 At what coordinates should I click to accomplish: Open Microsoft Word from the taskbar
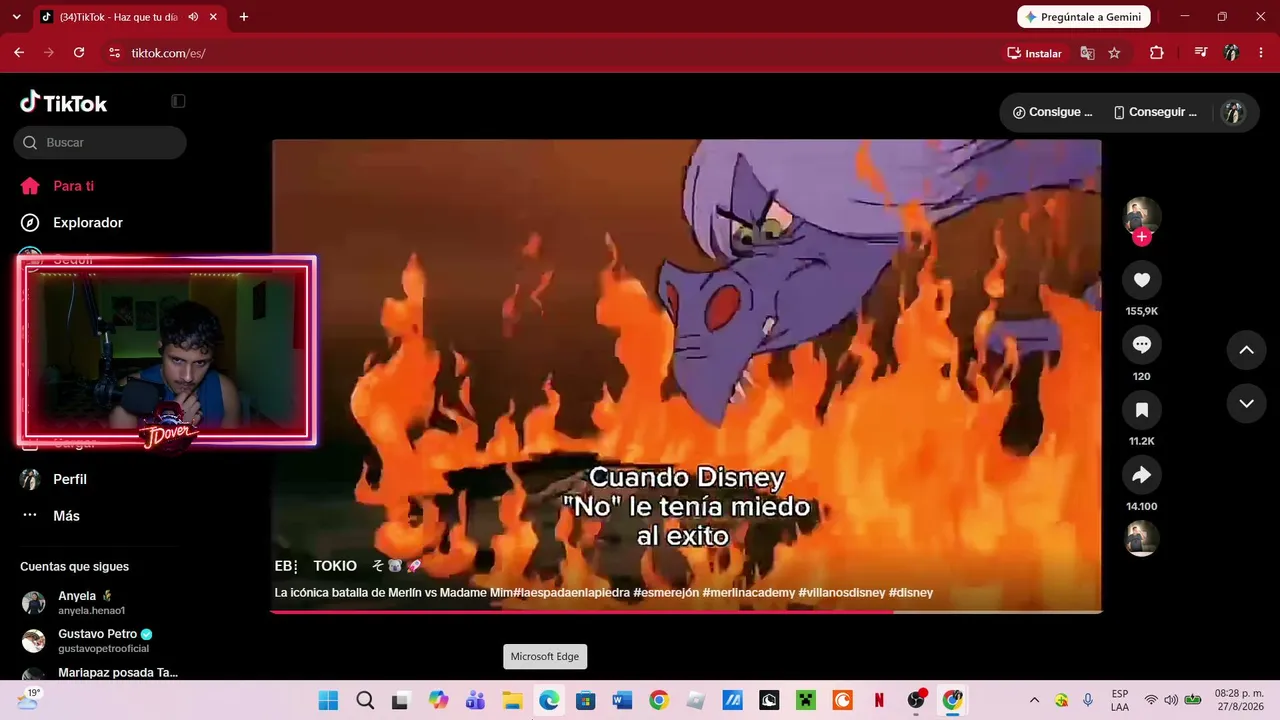coord(622,700)
